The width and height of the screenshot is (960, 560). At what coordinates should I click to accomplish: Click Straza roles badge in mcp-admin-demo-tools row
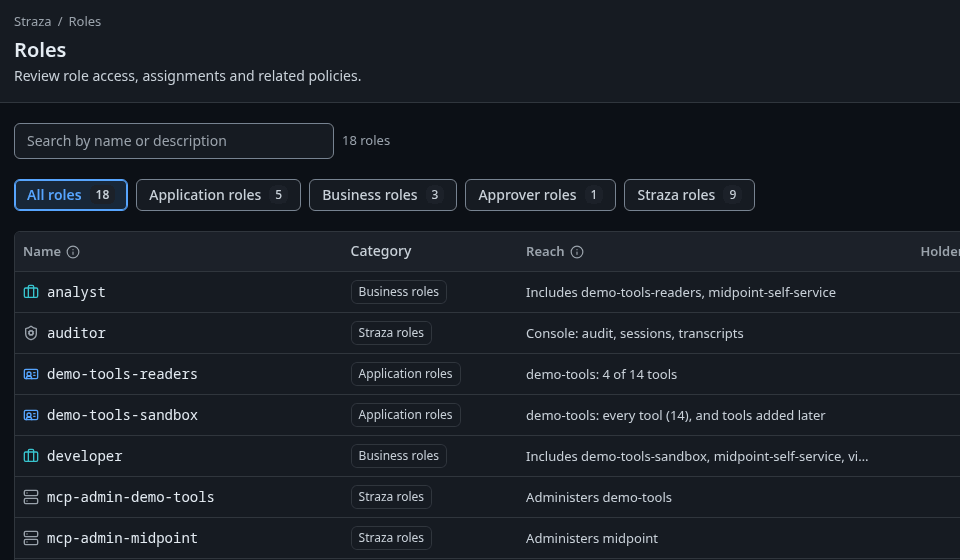coord(391,497)
